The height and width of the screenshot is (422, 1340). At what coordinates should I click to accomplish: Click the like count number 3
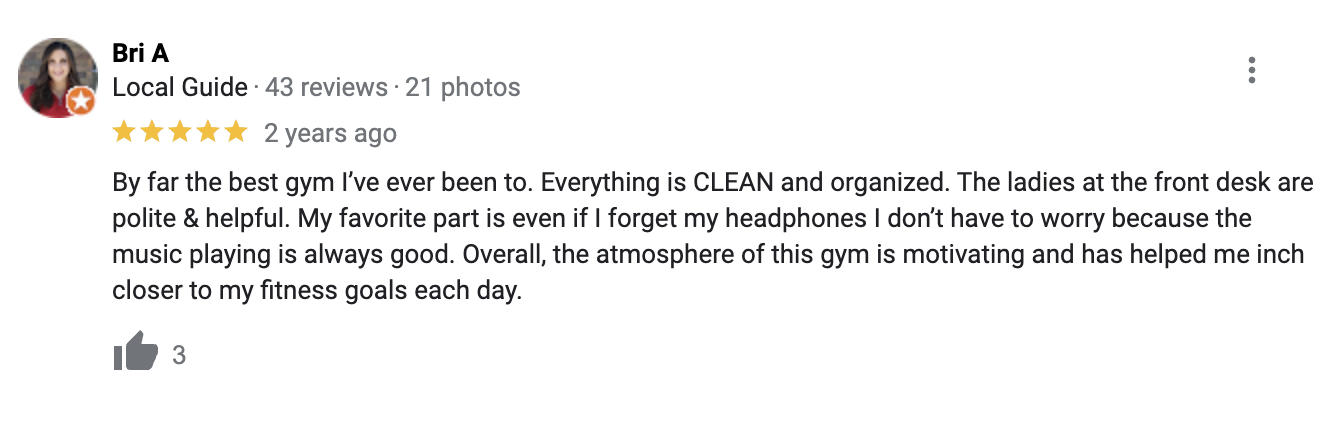179,355
